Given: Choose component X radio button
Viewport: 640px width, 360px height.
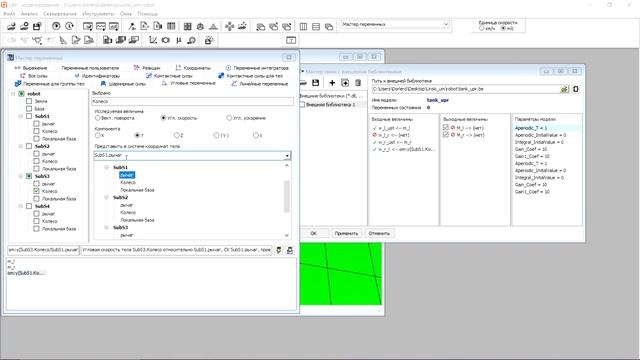Looking at the screenshot, I should pos(98,135).
